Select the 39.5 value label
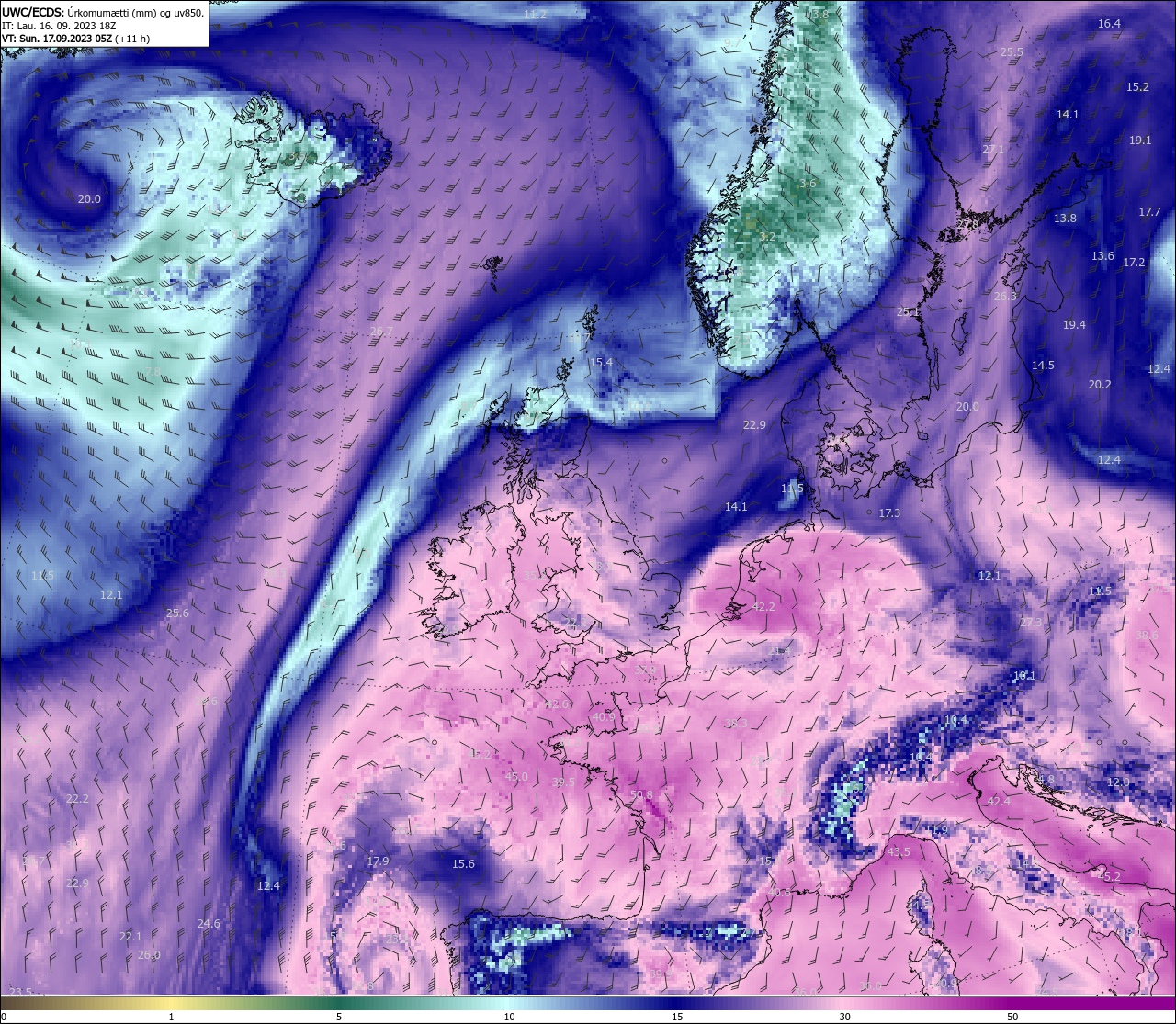This screenshot has width=1176, height=1024. tap(563, 782)
